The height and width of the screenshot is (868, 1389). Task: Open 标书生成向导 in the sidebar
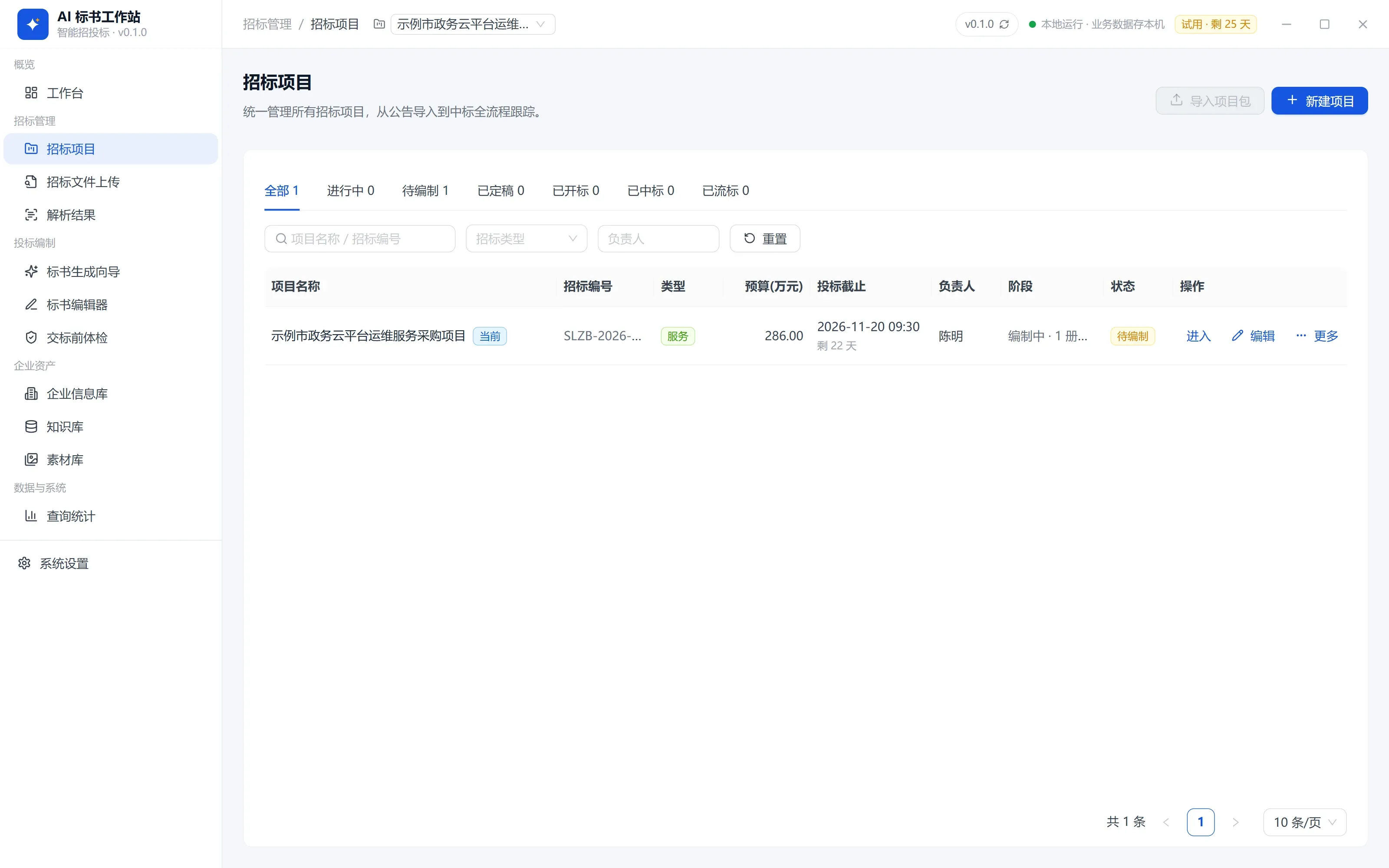coord(111,272)
